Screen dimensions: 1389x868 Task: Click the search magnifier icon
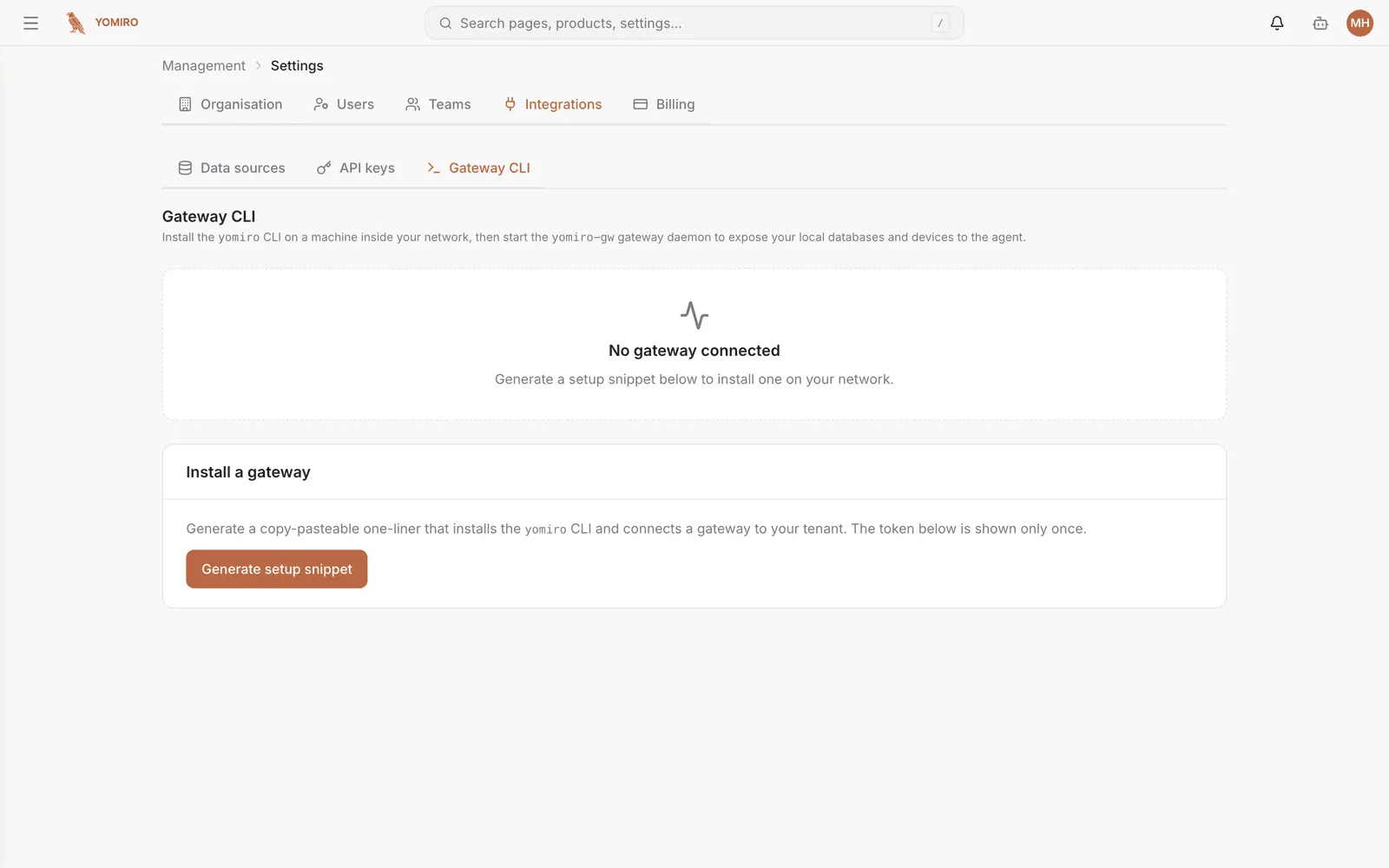(445, 23)
